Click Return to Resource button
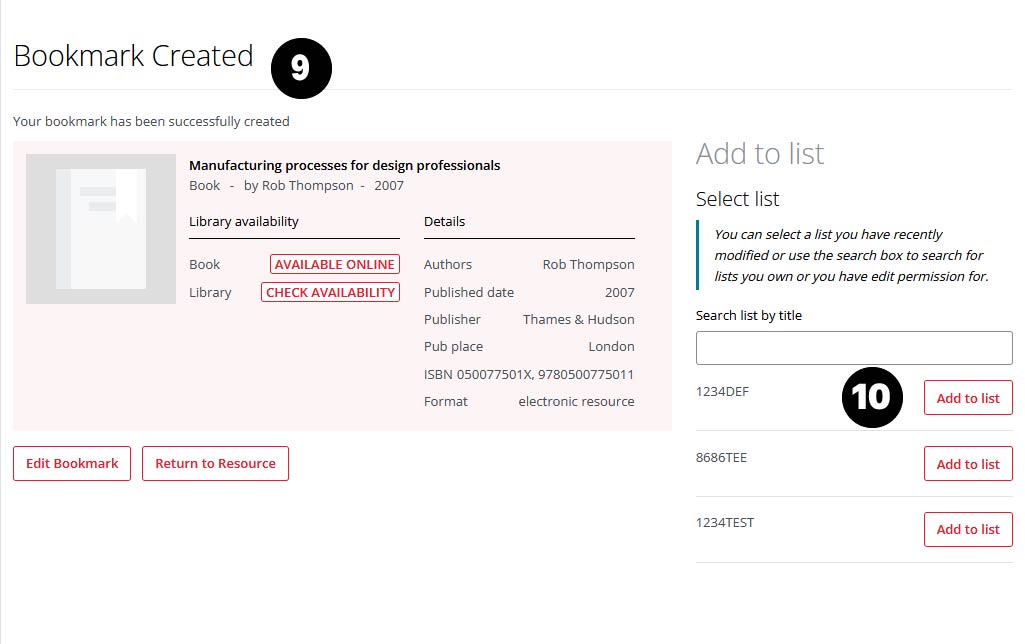The height and width of the screenshot is (644, 1025). pyautogui.click(x=215, y=464)
